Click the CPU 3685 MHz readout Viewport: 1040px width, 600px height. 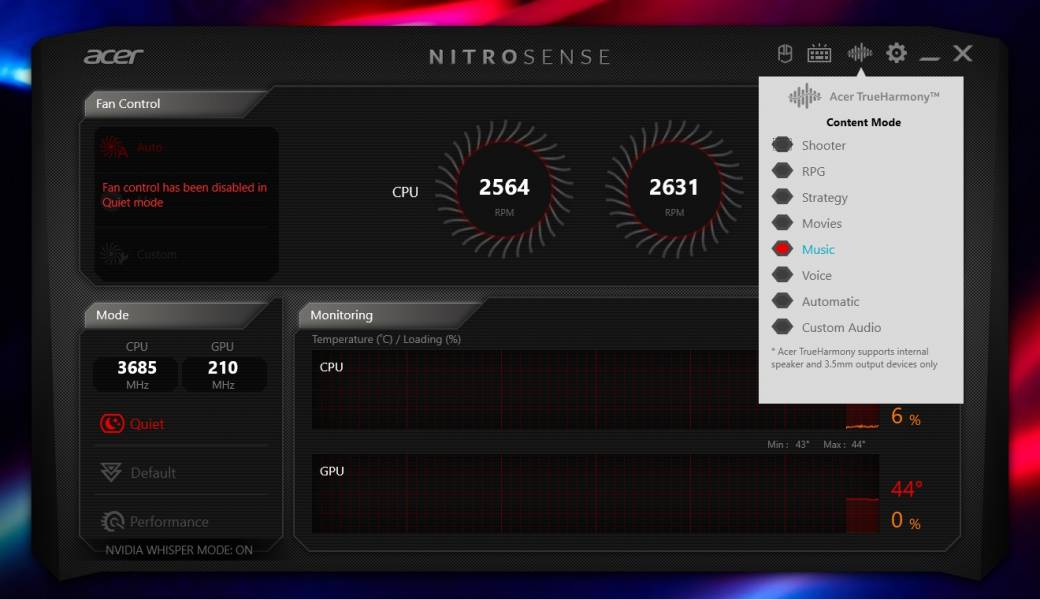(137, 374)
